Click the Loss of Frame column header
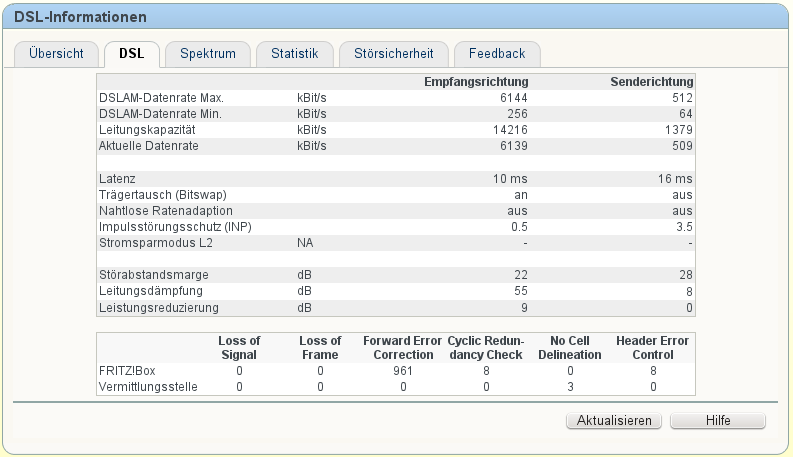This screenshot has width=793, height=457. tap(320, 348)
